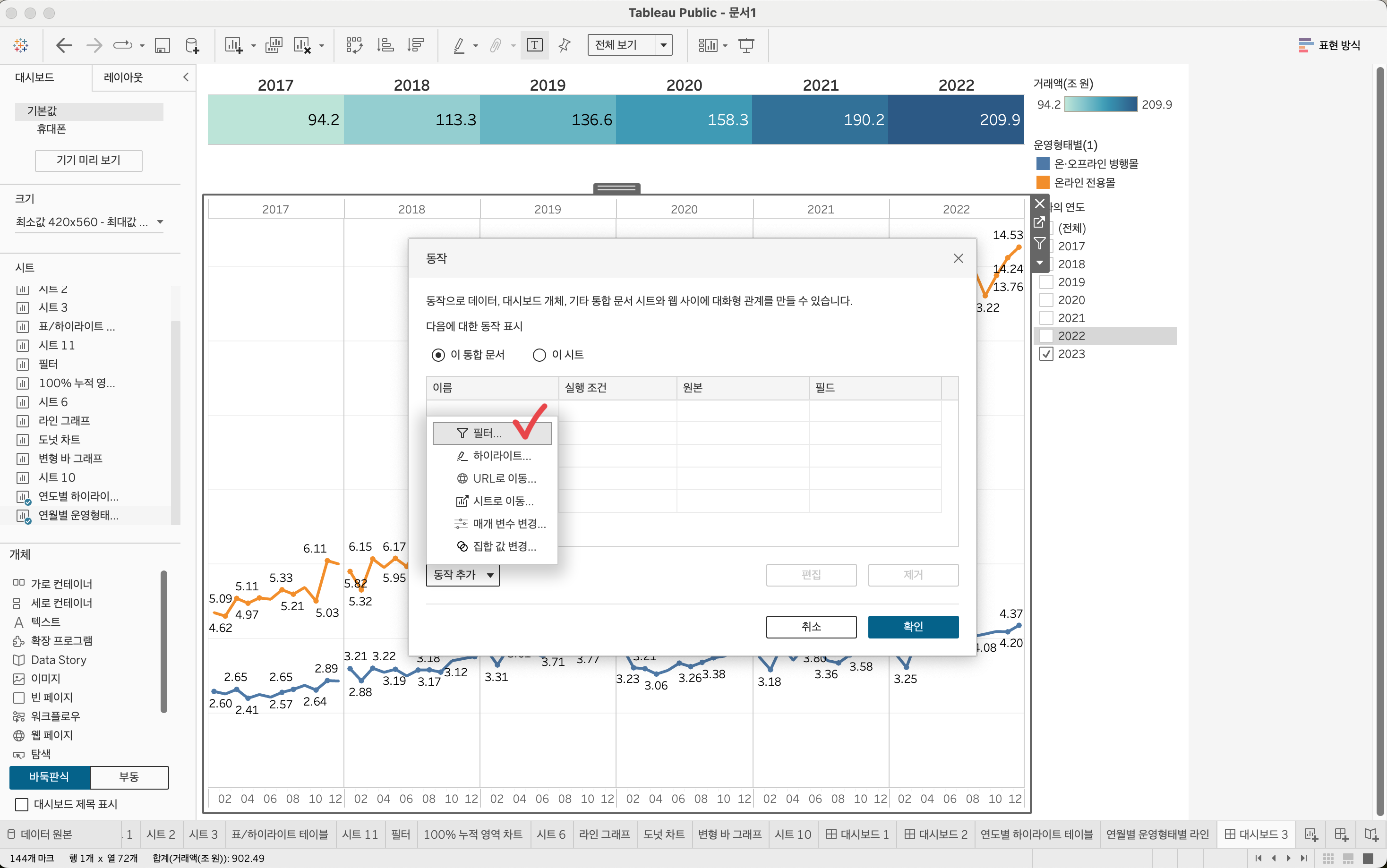Click the save workbook toolbar icon
The image size is (1387, 868).
[163, 45]
